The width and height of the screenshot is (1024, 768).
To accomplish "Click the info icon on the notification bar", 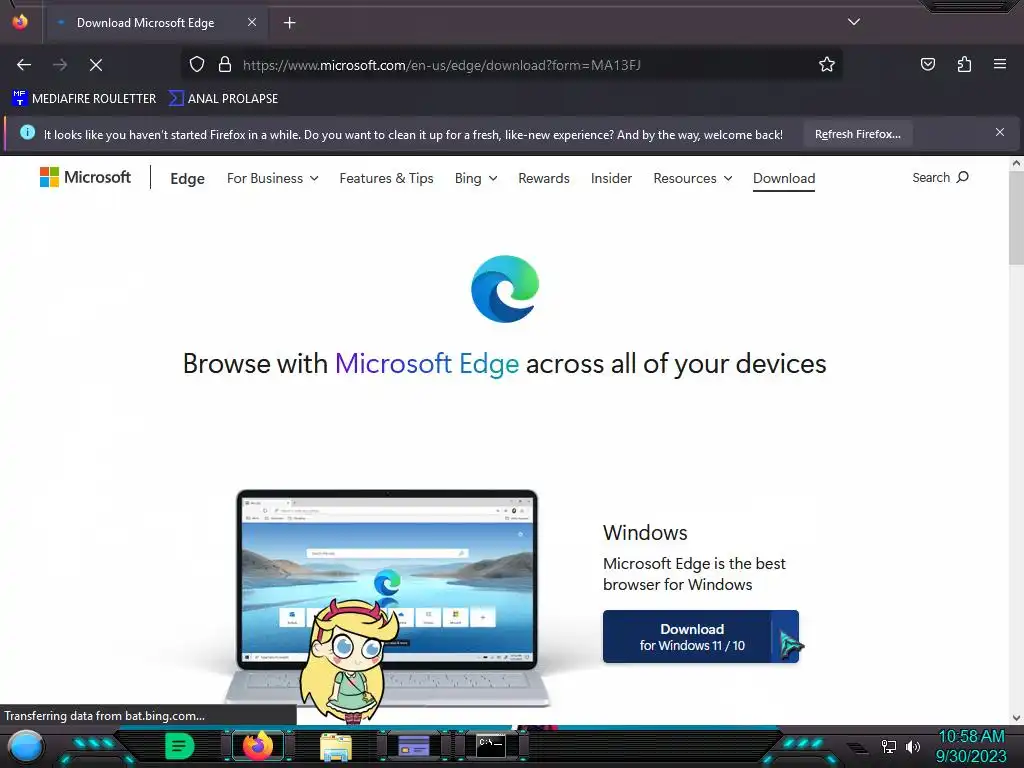I will tap(27, 133).
